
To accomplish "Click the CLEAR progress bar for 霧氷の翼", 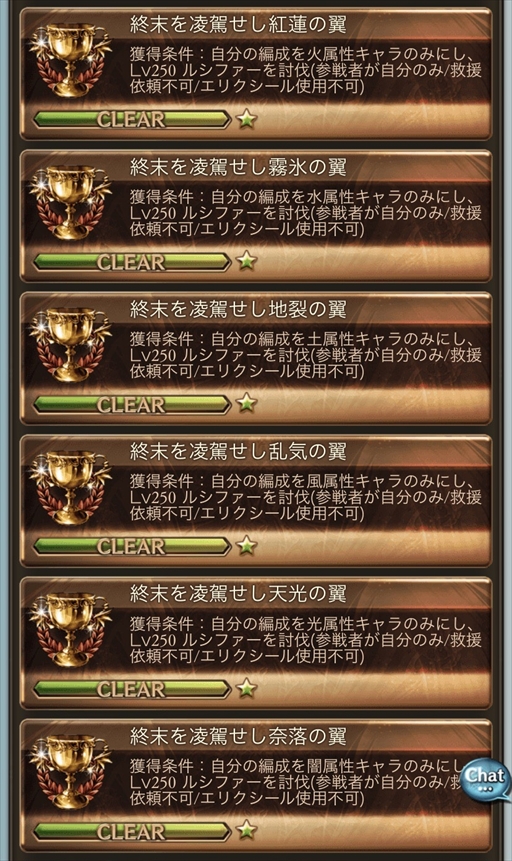I will (x=132, y=262).
